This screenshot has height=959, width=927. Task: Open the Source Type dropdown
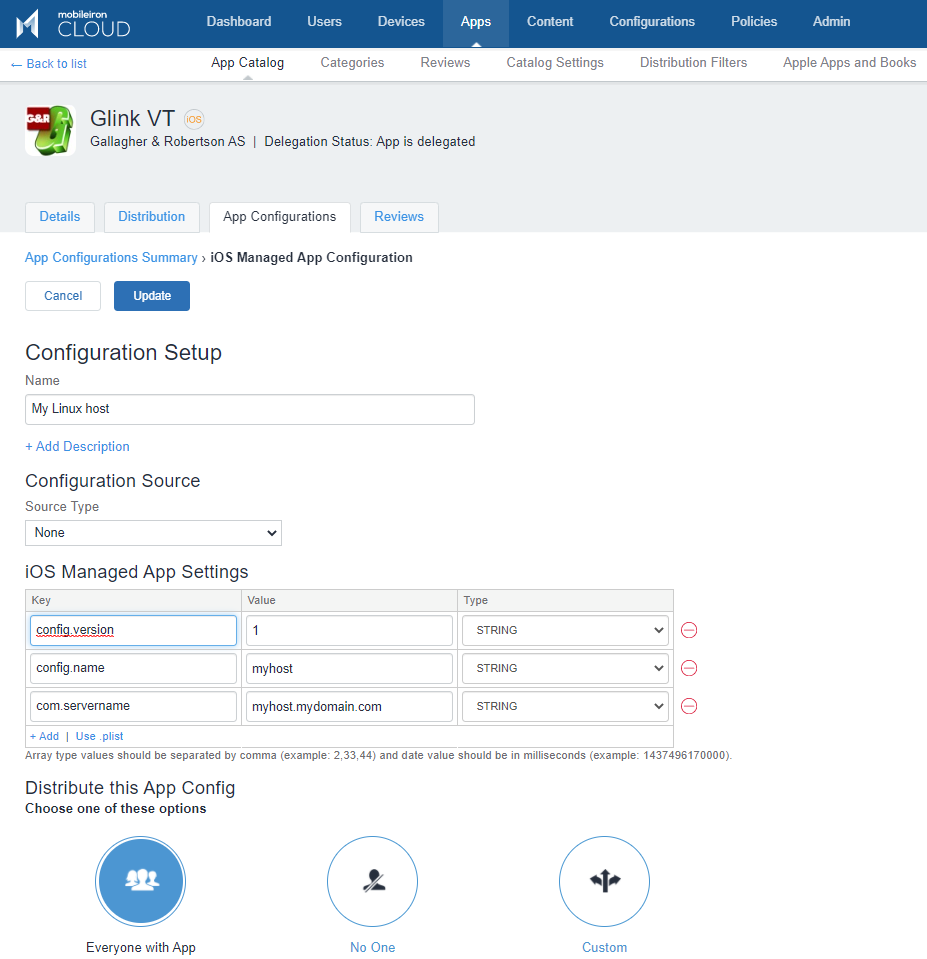click(x=153, y=533)
